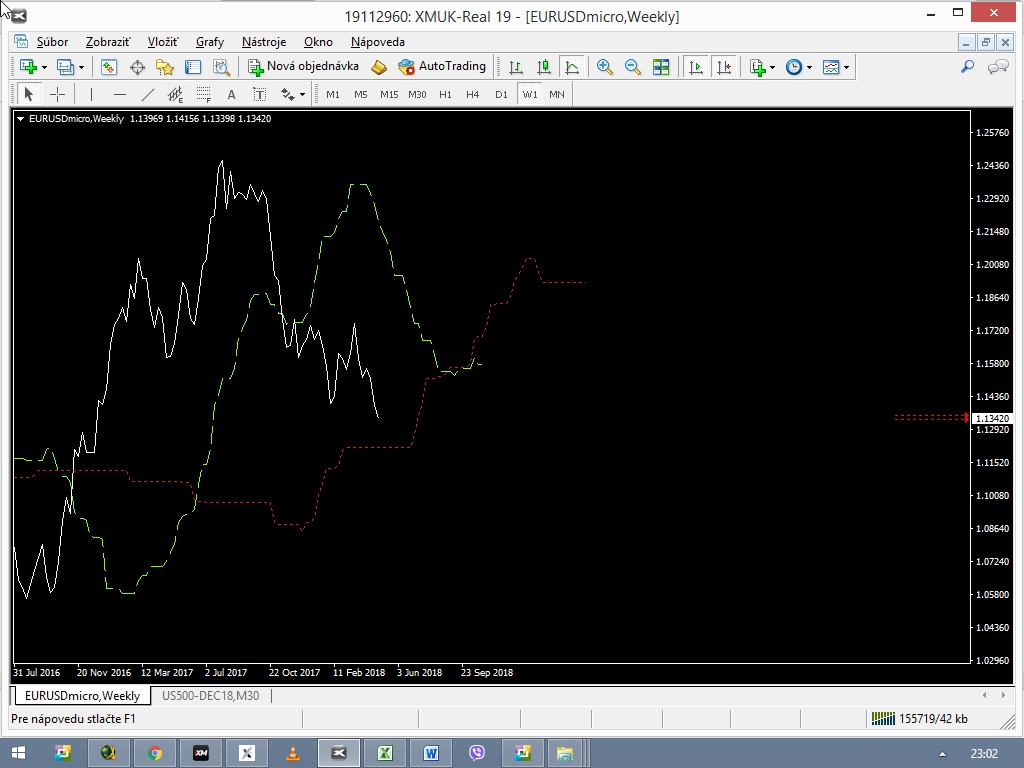1024x768 pixels.
Task: Select the trendline drawing tool
Action: point(148,94)
